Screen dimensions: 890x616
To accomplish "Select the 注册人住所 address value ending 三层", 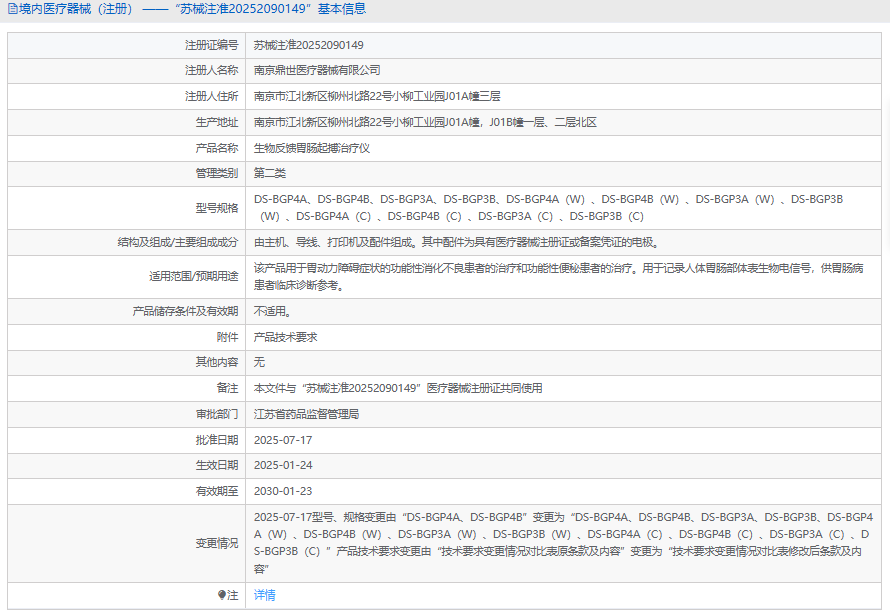I will pos(377,97).
